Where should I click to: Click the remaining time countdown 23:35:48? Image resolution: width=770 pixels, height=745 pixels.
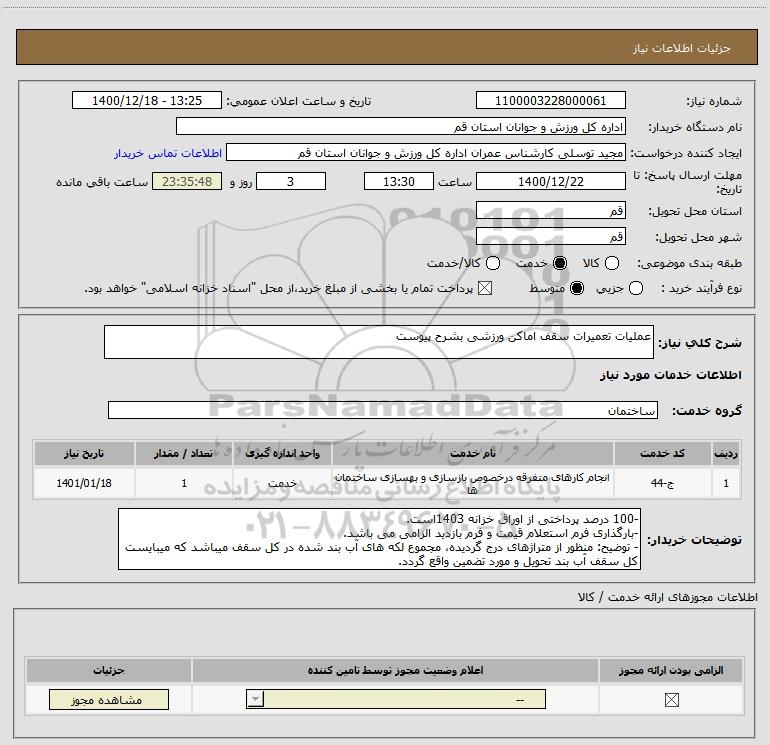(187, 181)
